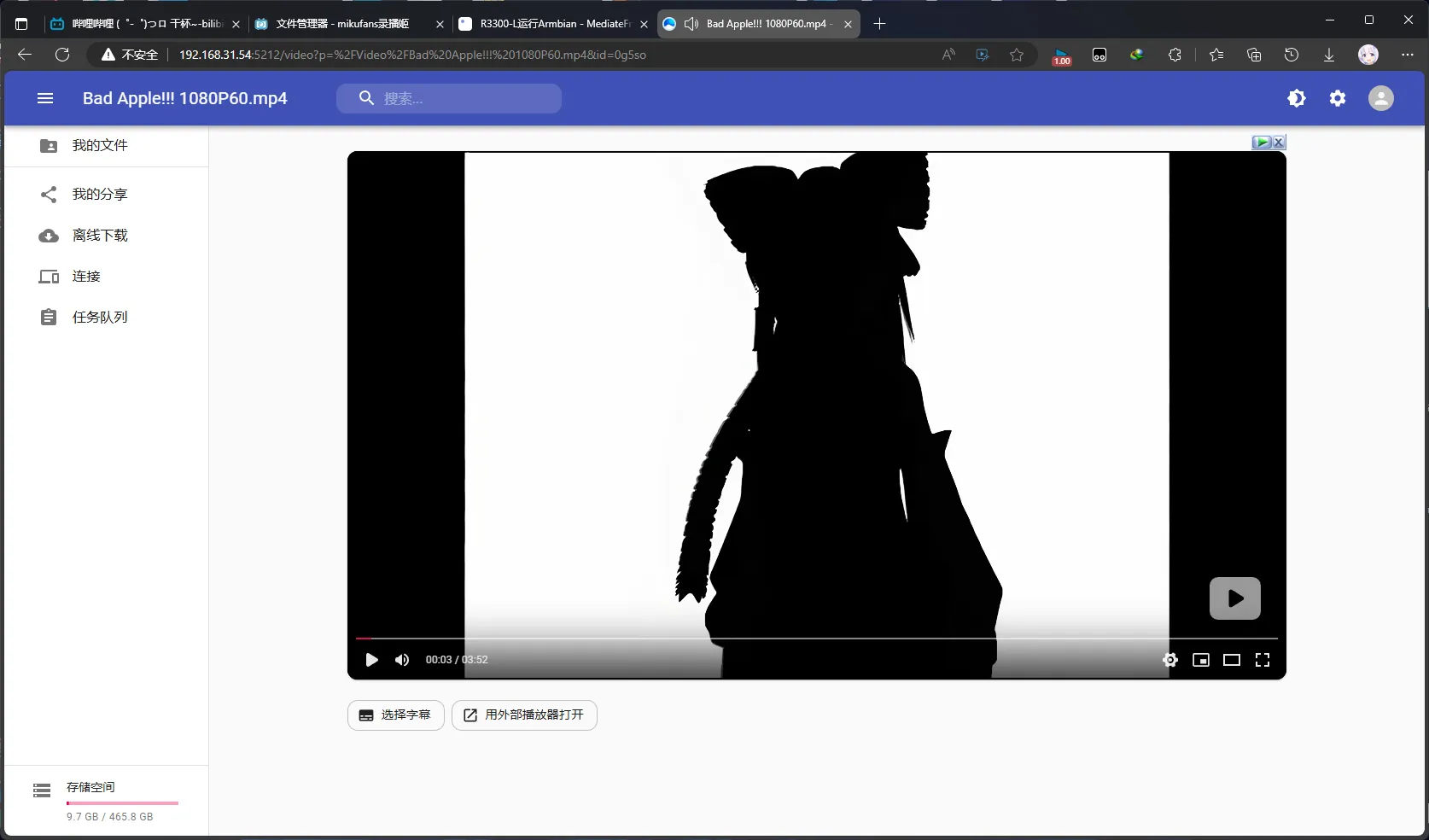Seek on the video progress bar
Image resolution: width=1429 pixels, height=840 pixels.
816,639
